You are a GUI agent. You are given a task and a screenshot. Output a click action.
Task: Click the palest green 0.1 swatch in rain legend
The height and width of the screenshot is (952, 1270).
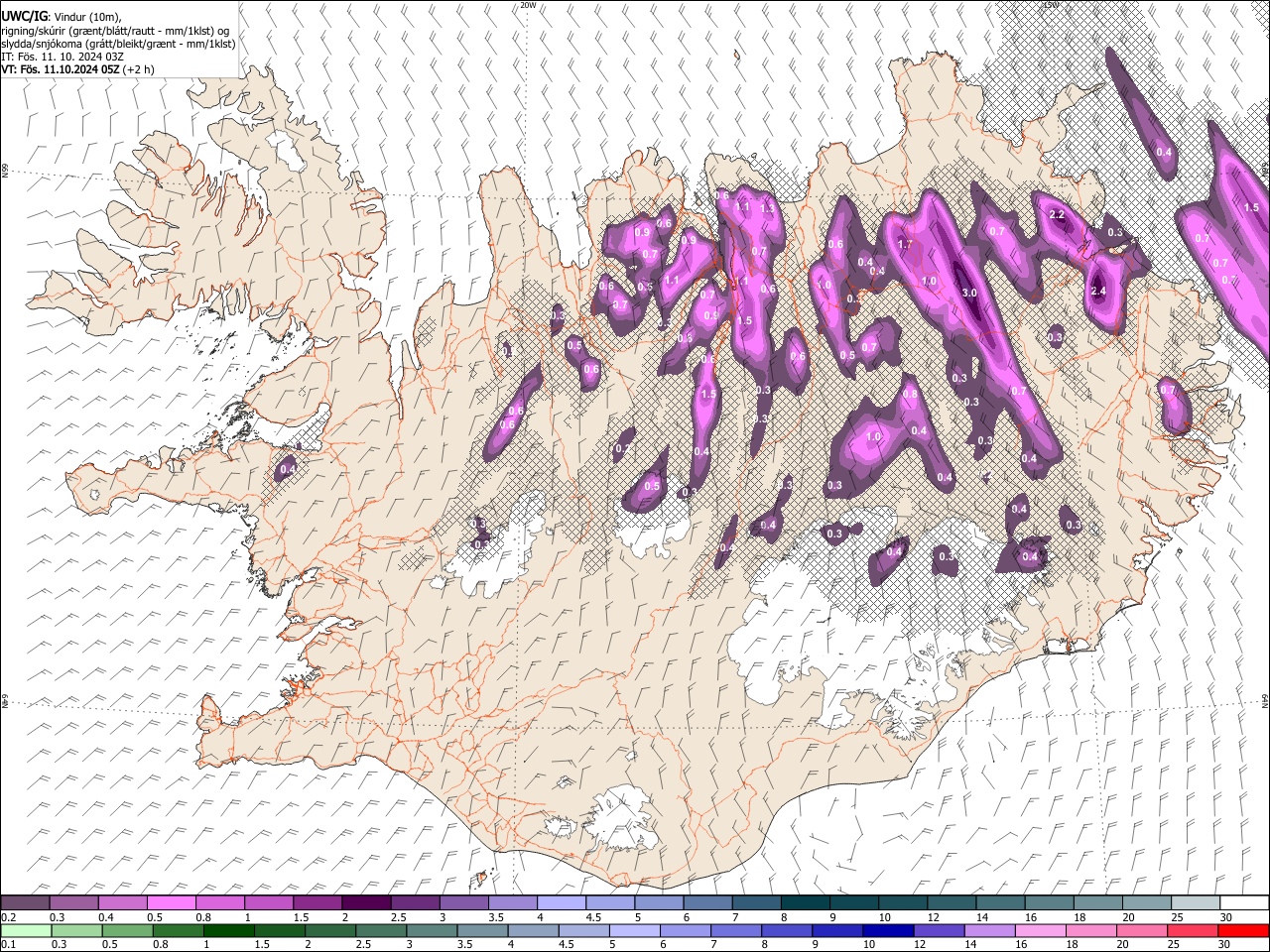(x=26, y=930)
